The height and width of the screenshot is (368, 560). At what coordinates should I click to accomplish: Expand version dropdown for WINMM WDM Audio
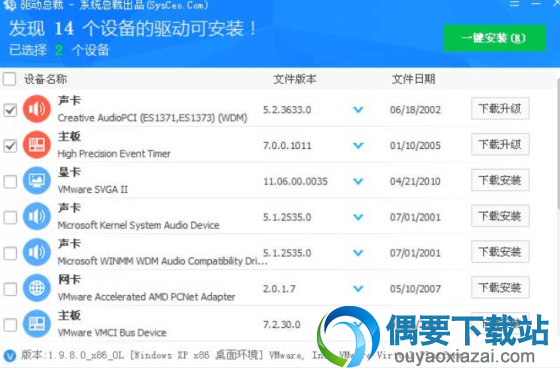[x=358, y=253]
